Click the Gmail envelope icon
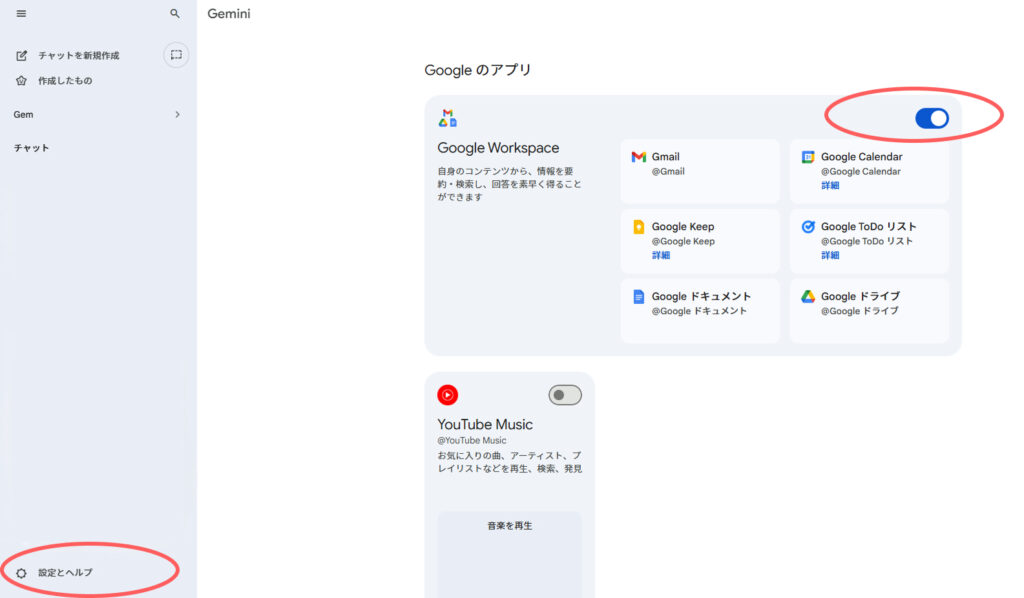Viewport: 1024px width, 598px height. [x=638, y=157]
